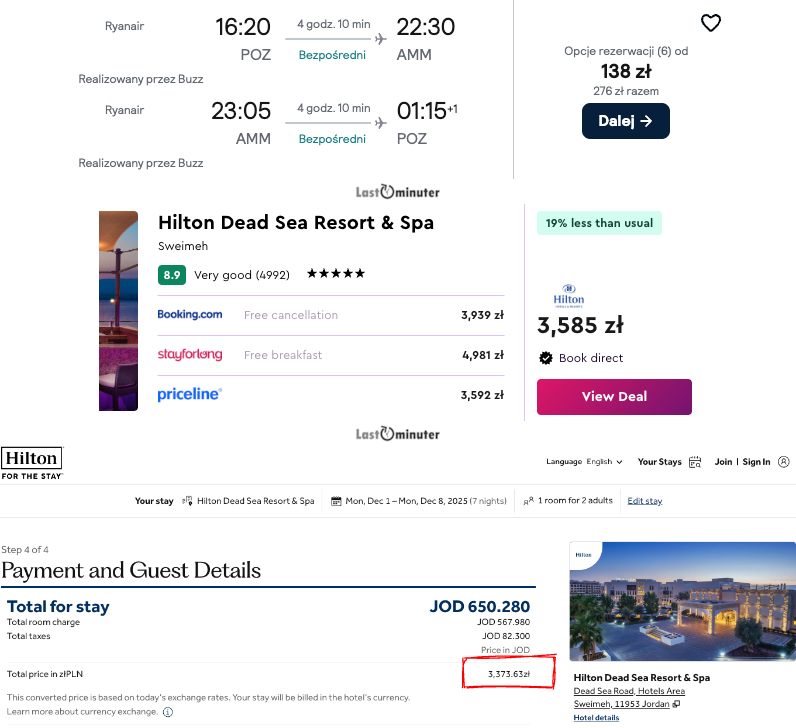The height and width of the screenshot is (728, 796).
Task: Click the Hilton resort photo on right
Action: coord(682,601)
